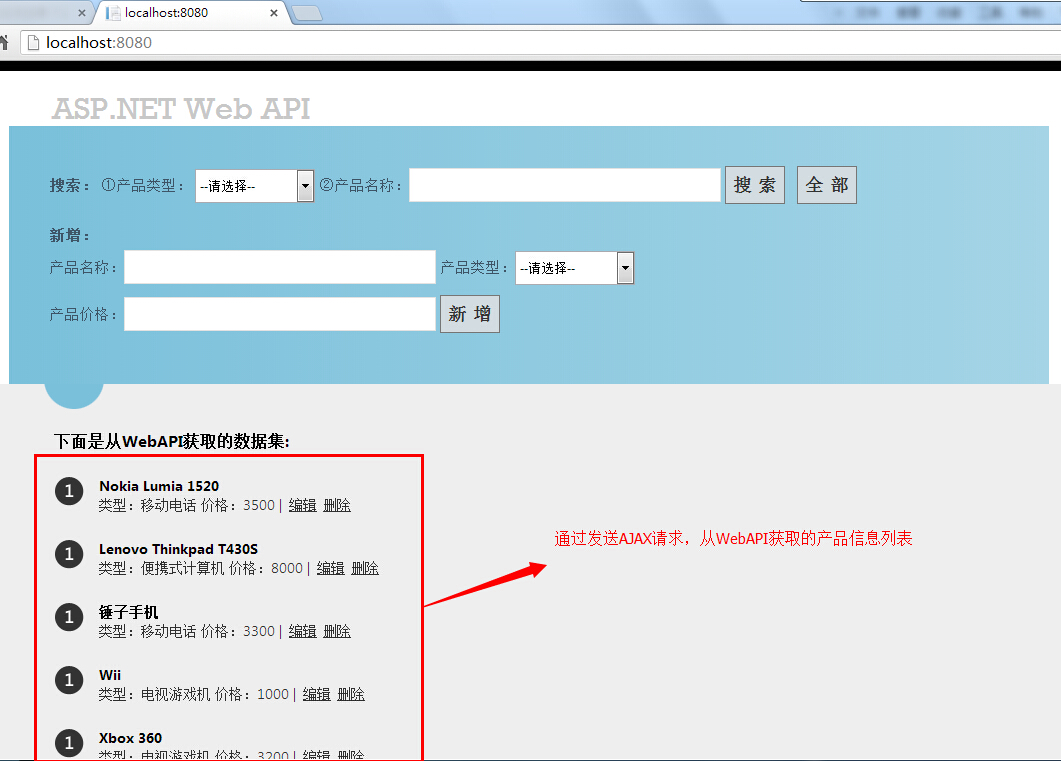Open a new browser tab
The height and width of the screenshot is (761, 1061).
(x=307, y=13)
